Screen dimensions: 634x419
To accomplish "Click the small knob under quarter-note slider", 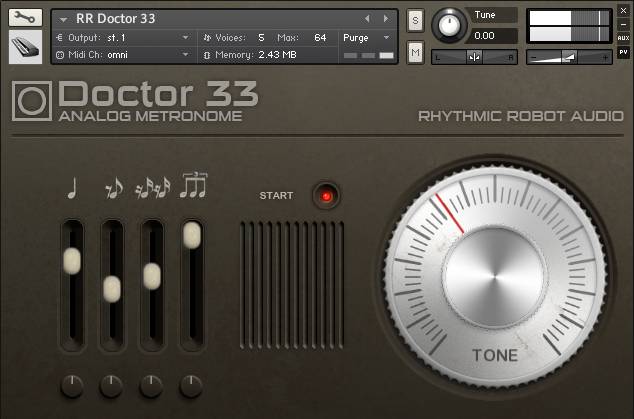I will click(72, 385).
